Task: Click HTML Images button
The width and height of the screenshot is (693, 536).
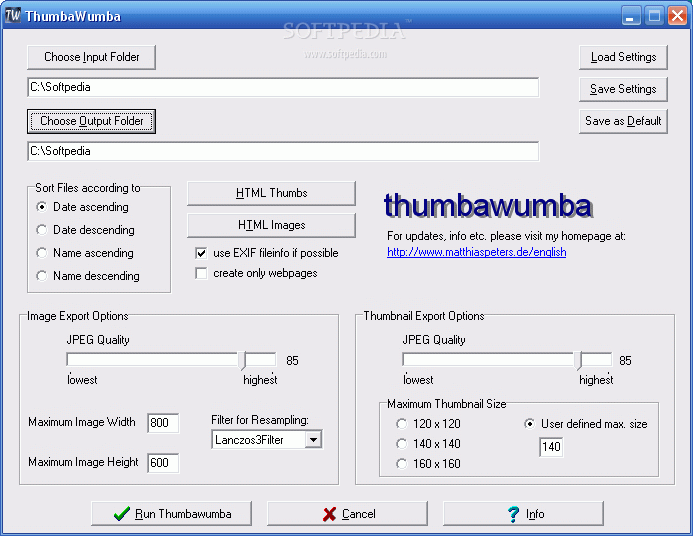Action: [x=271, y=225]
